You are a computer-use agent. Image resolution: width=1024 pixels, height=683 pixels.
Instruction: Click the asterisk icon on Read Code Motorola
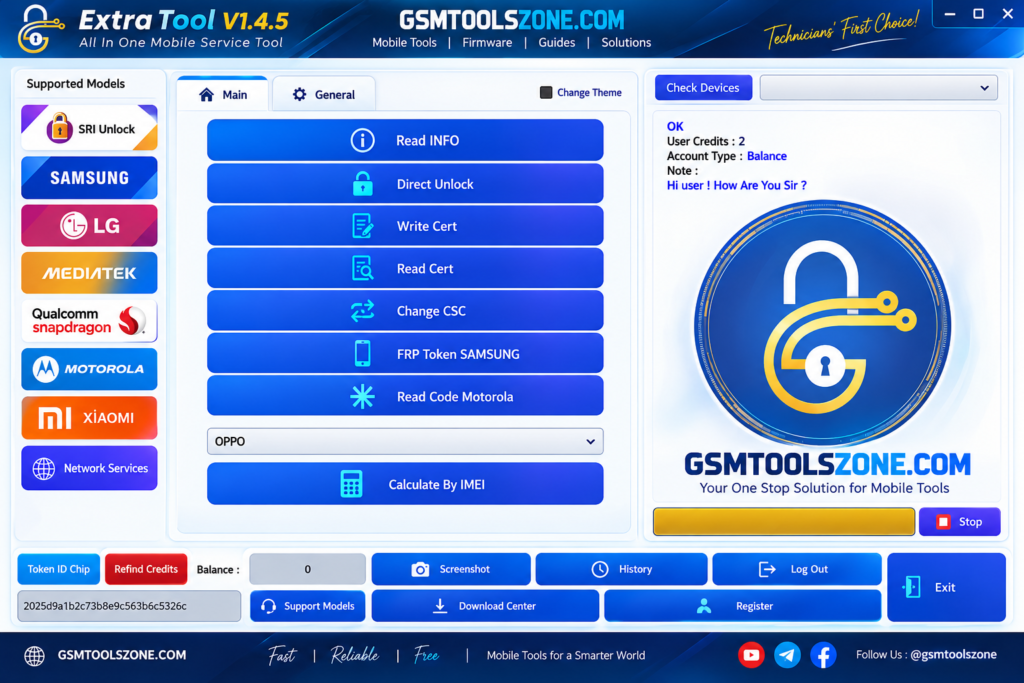[362, 396]
